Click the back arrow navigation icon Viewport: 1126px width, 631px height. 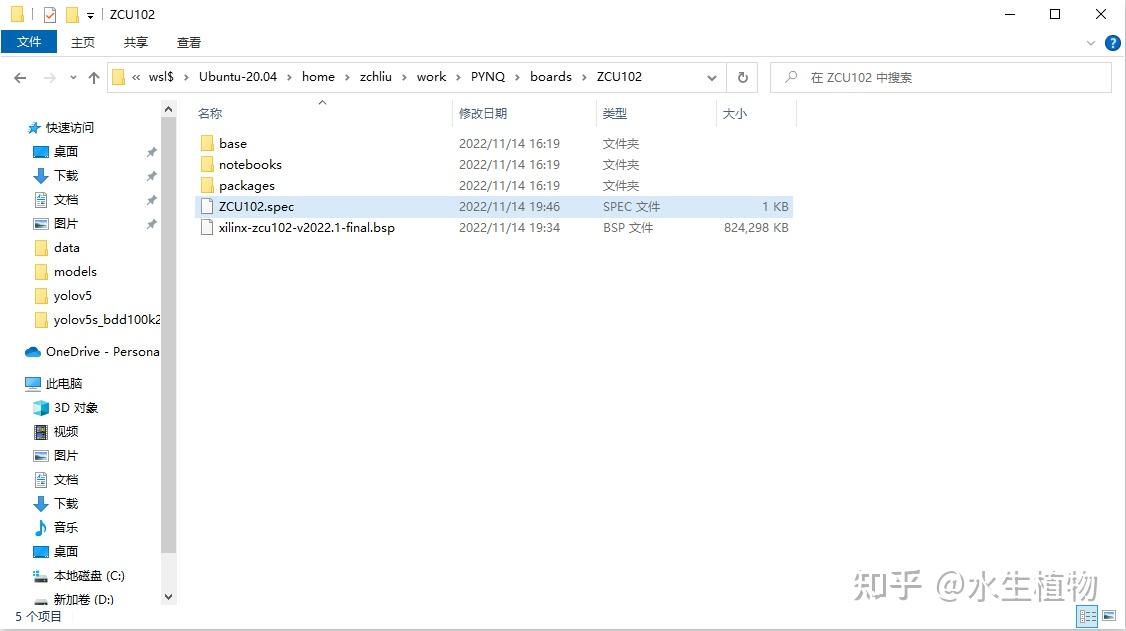22,76
